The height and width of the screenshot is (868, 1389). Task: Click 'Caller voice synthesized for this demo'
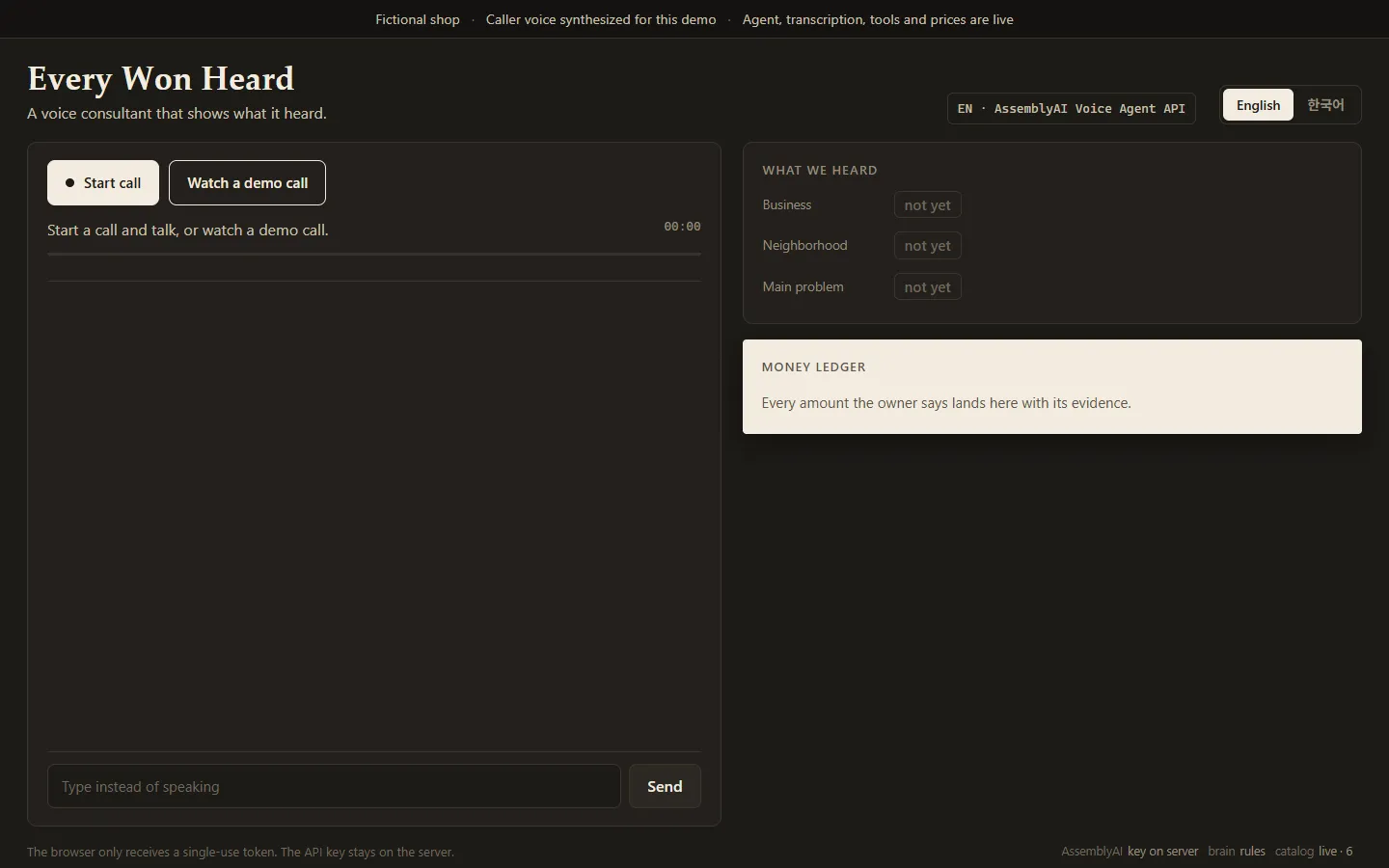pos(601,19)
